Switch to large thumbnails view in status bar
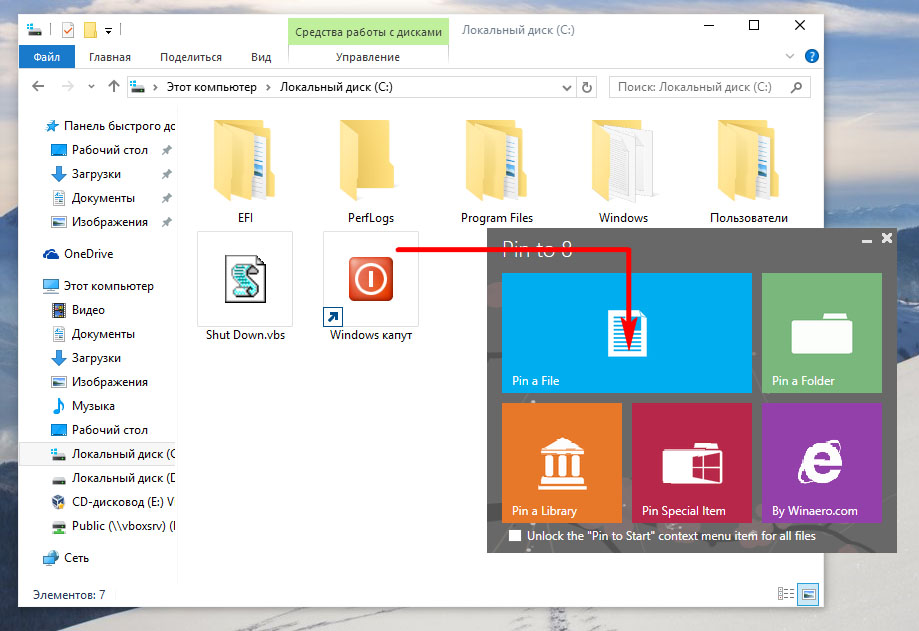The width and height of the screenshot is (919, 631). pos(808,594)
